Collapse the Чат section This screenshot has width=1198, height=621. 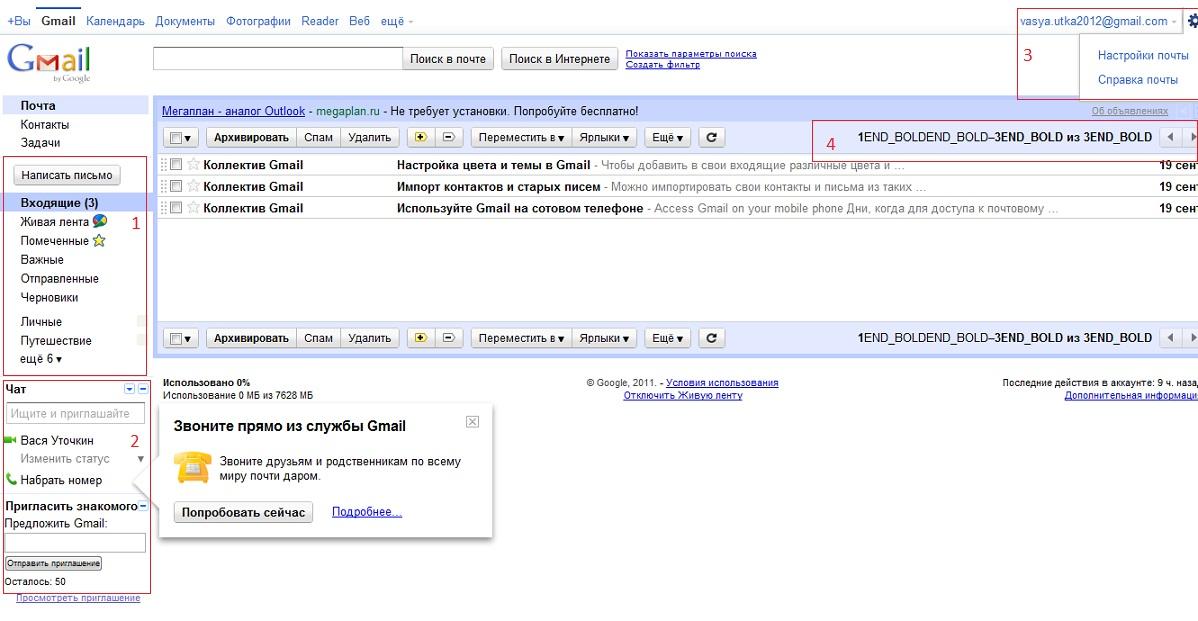pos(143,389)
